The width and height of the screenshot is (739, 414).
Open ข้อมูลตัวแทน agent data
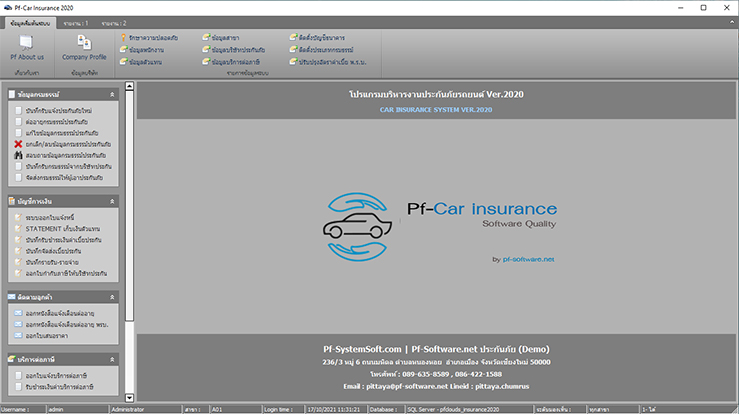click(141, 62)
